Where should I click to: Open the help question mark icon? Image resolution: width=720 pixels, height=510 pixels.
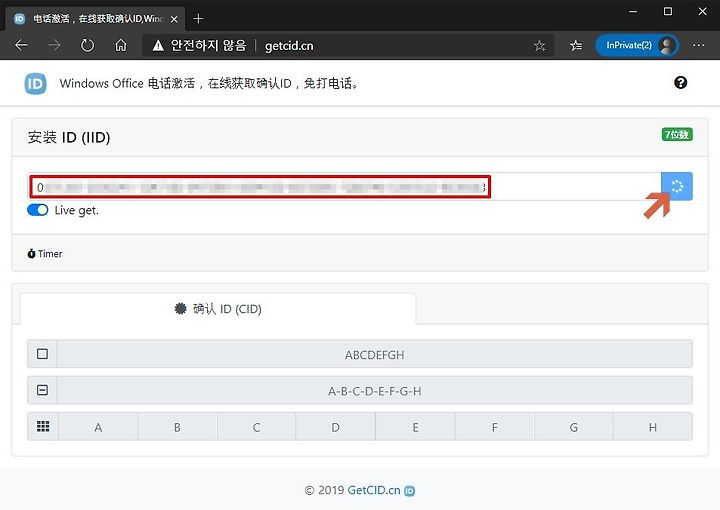[681, 83]
